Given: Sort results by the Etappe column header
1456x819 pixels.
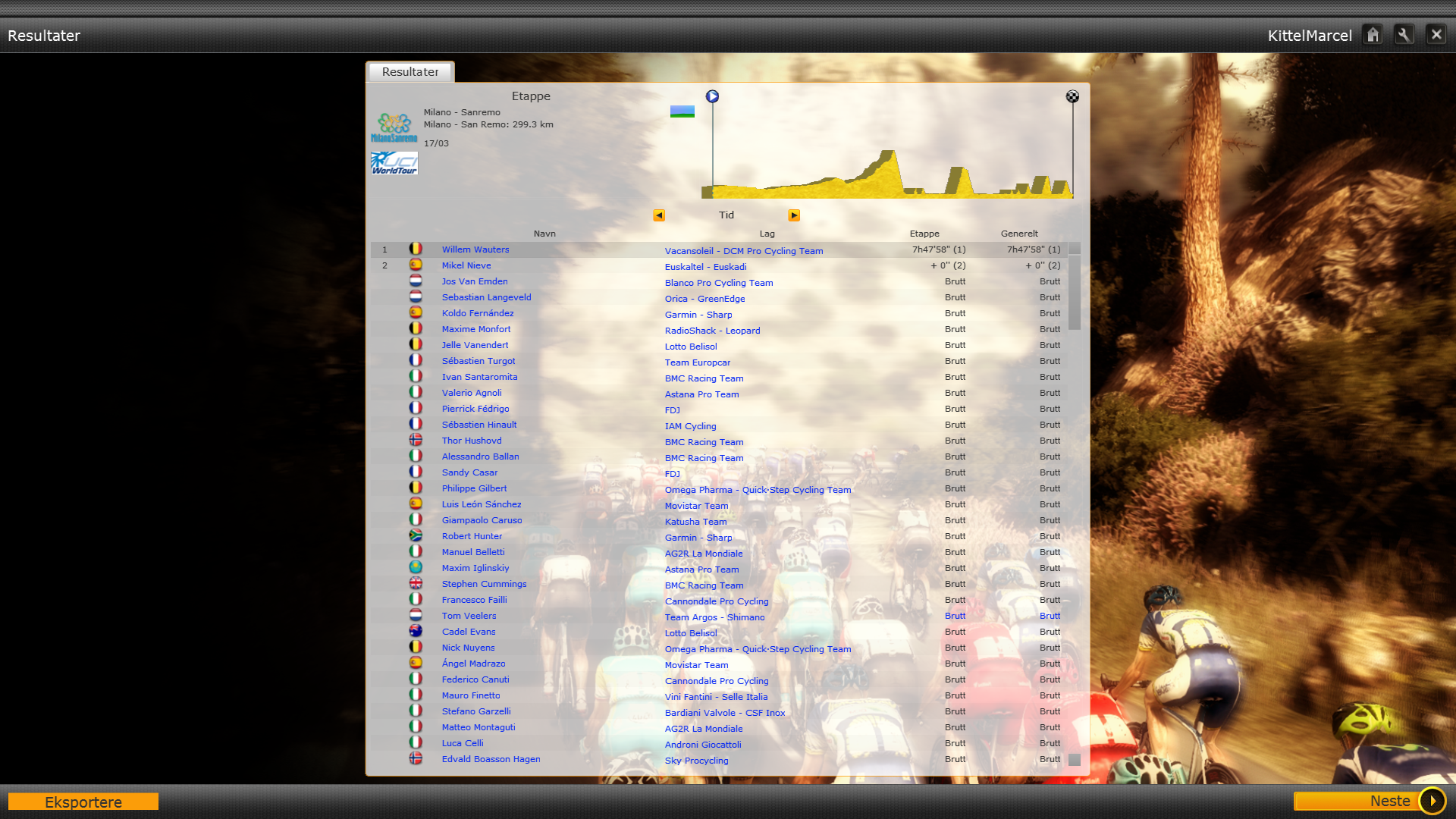Looking at the screenshot, I should click(x=924, y=234).
